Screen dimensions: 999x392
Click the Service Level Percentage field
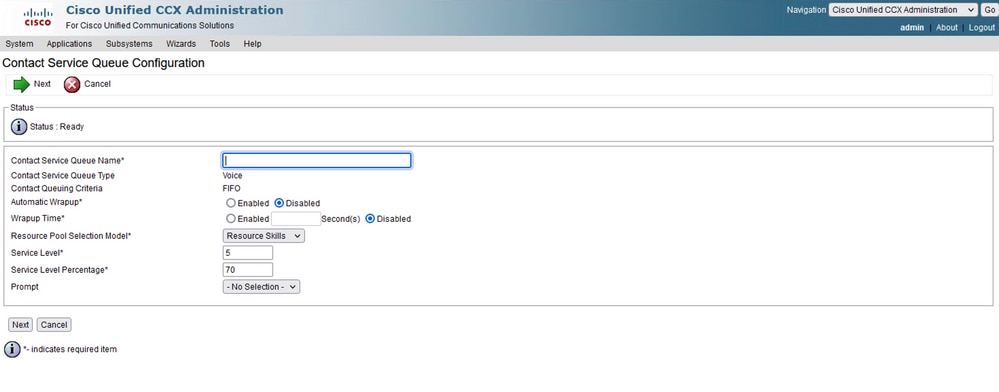pyautogui.click(x=248, y=270)
